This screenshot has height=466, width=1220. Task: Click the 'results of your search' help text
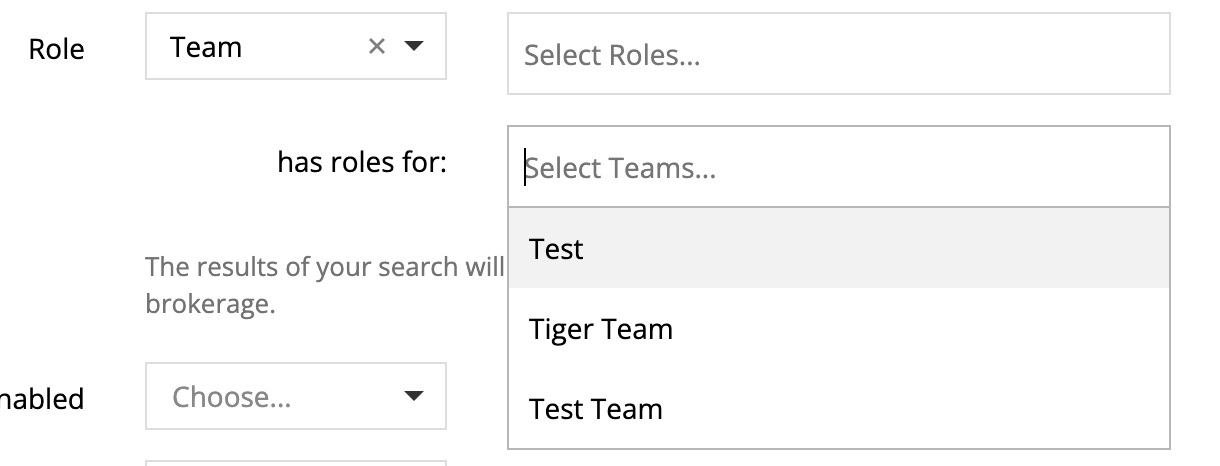point(325,267)
